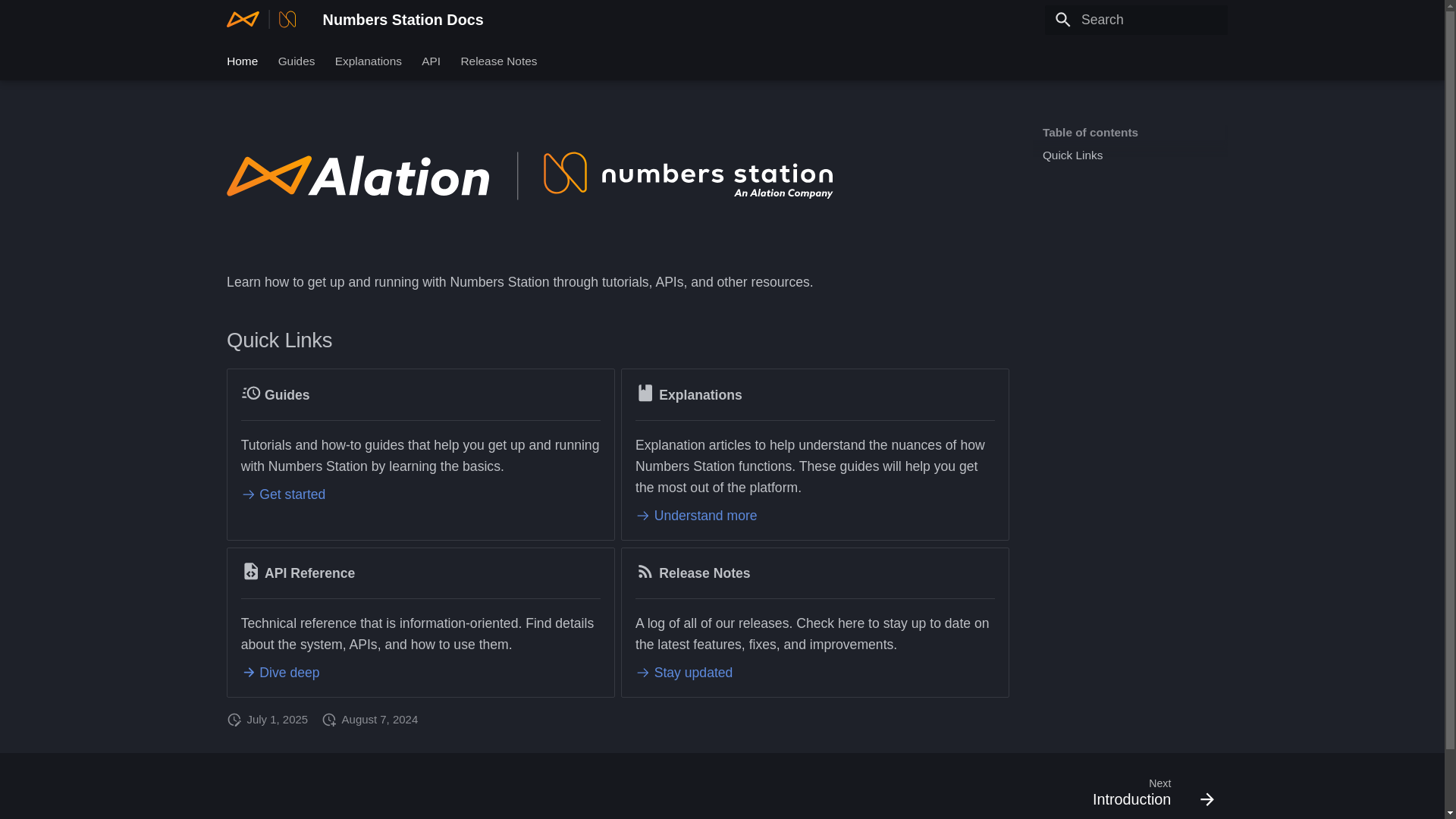Open the API tab
This screenshot has height=819, width=1456.
[x=431, y=61]
